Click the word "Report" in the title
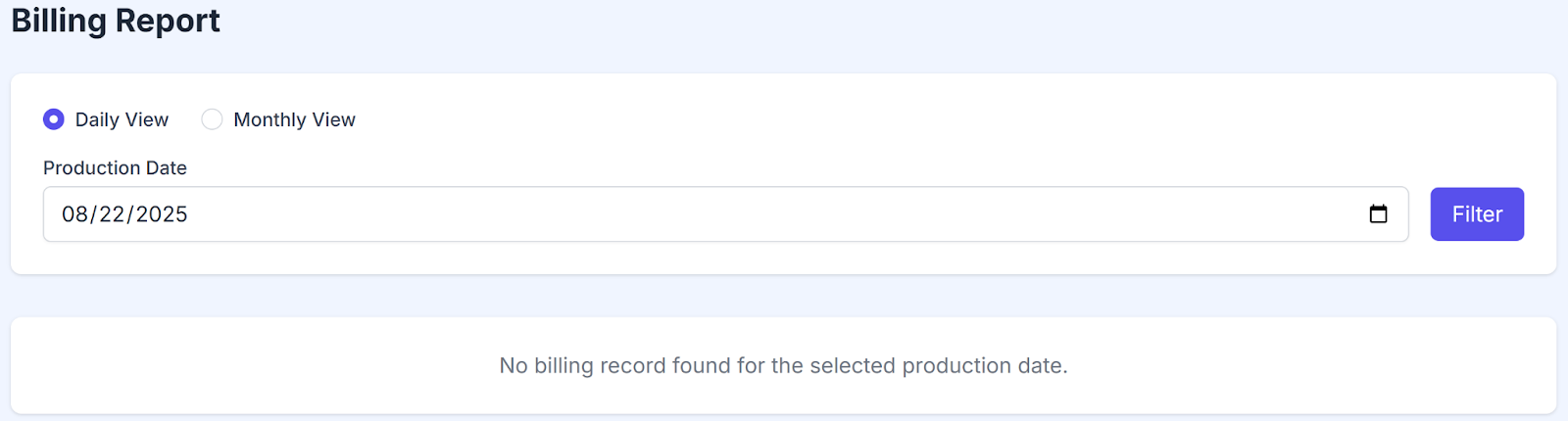 click(x=168, y=21)
